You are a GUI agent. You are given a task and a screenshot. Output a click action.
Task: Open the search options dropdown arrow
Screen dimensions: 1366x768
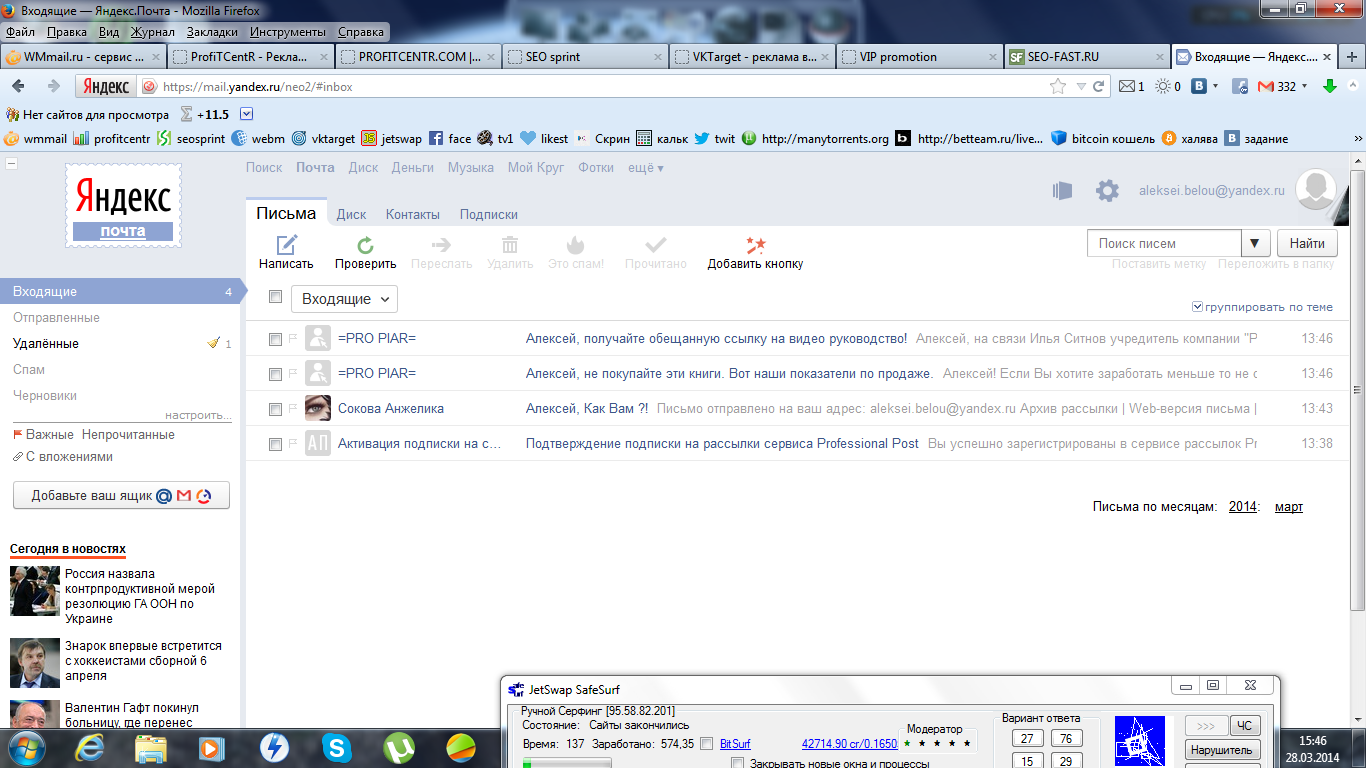(x=1256, y=243)
